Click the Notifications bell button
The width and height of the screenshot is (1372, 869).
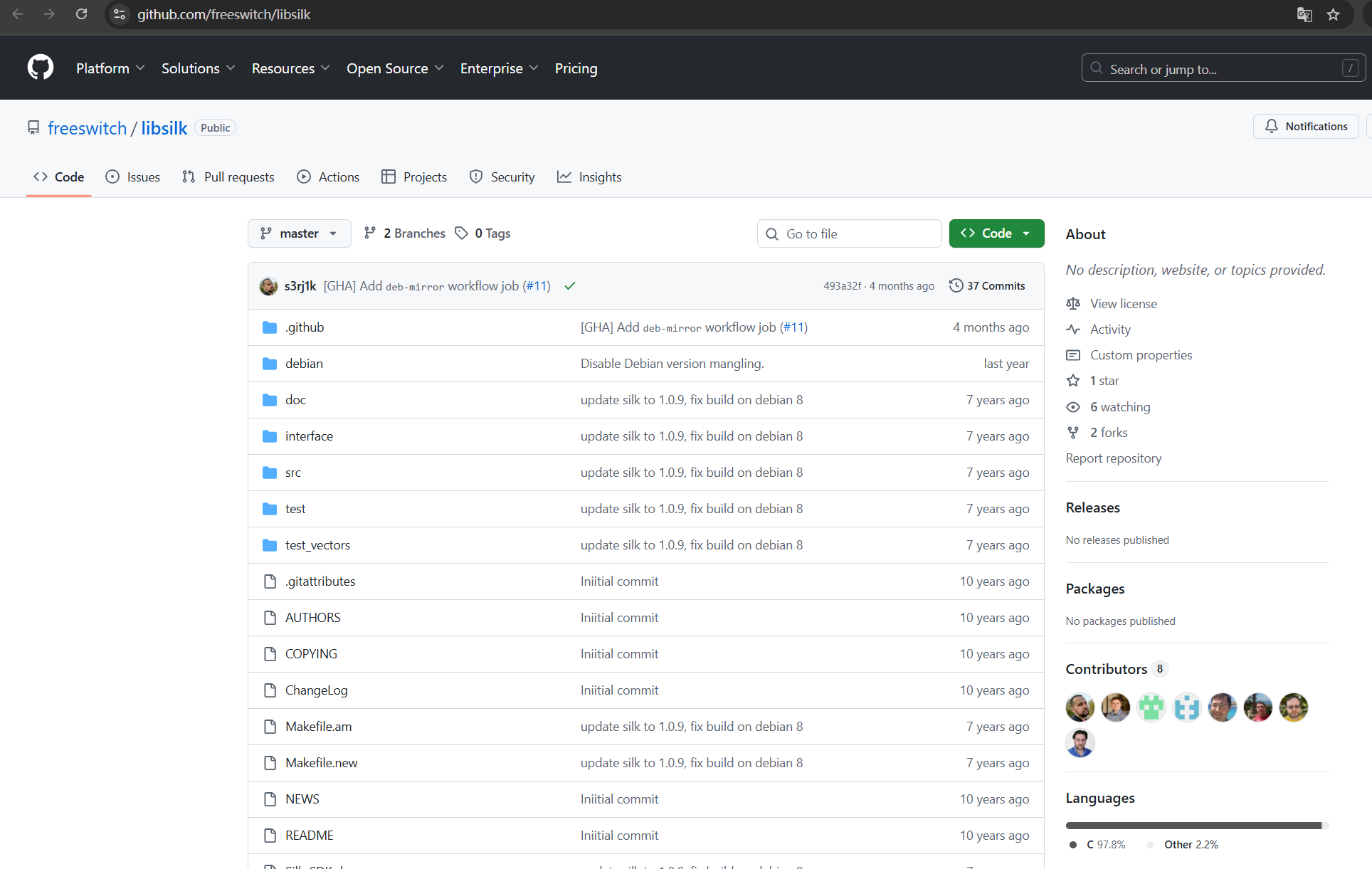coord(1306,126)
